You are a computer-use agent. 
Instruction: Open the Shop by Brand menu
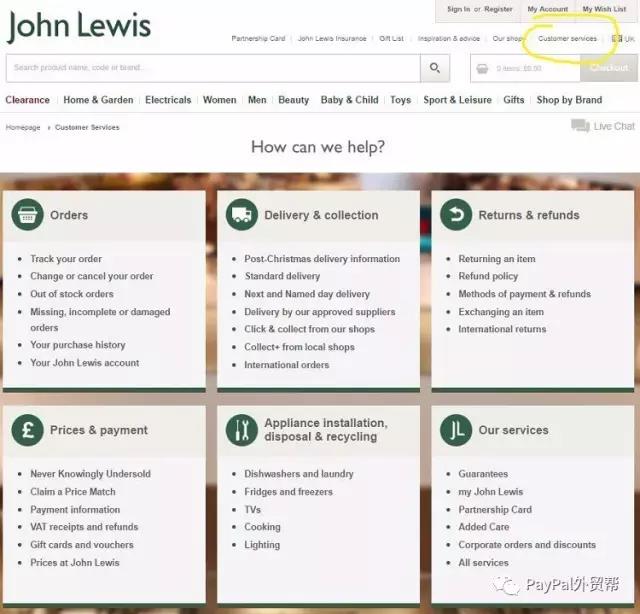[569, 100]
